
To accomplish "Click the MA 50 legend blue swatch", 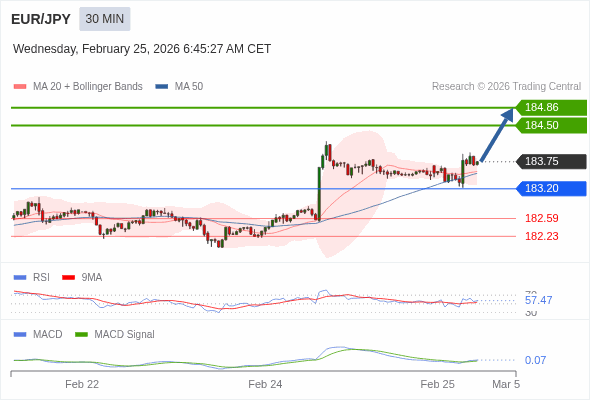I will tap(161, 87).
